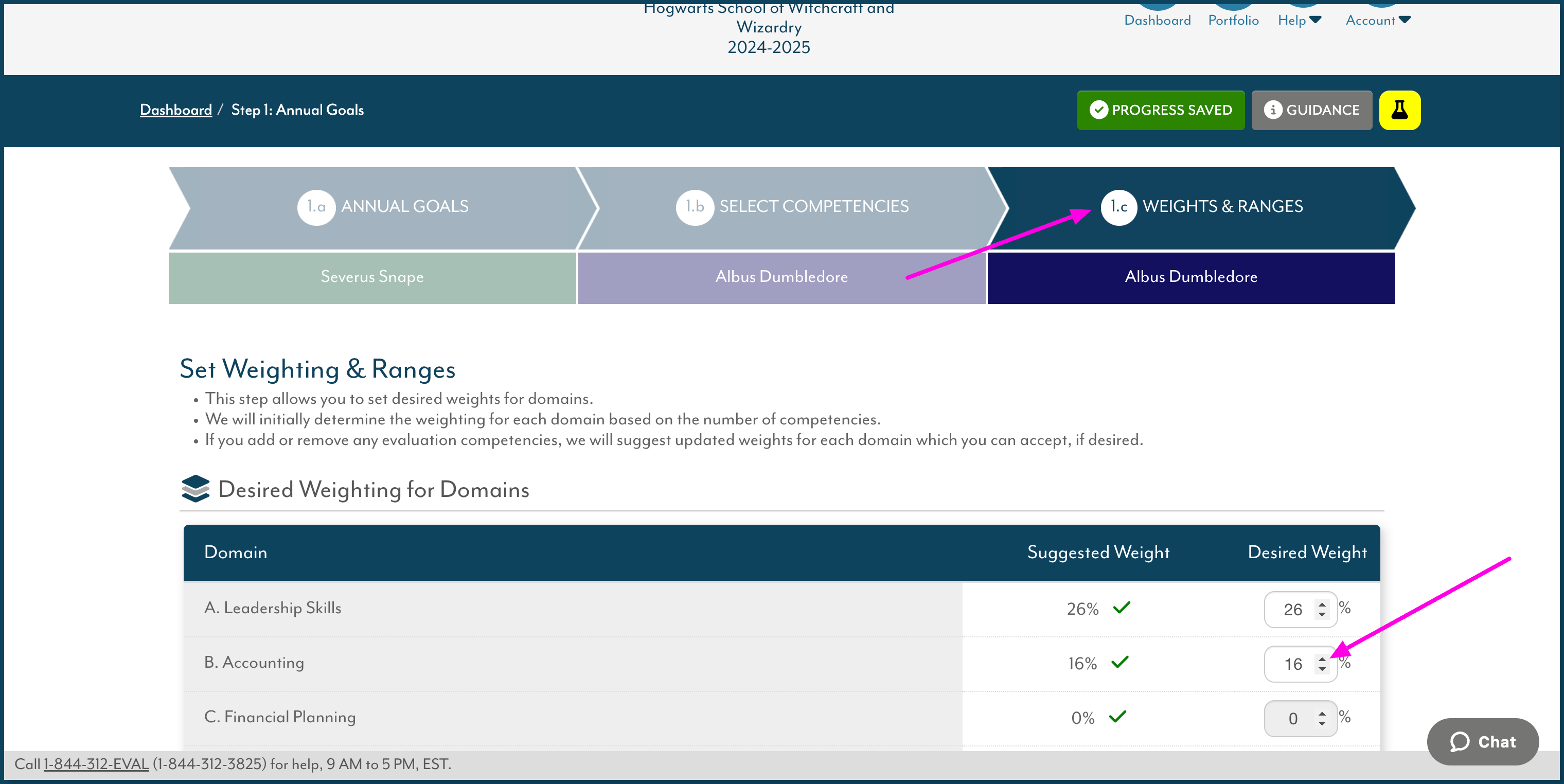This screenshot has height=784, width=1564.
Task: Decrease Accounting weight with spinner arrow
Action: click(x=1322, y=669)
